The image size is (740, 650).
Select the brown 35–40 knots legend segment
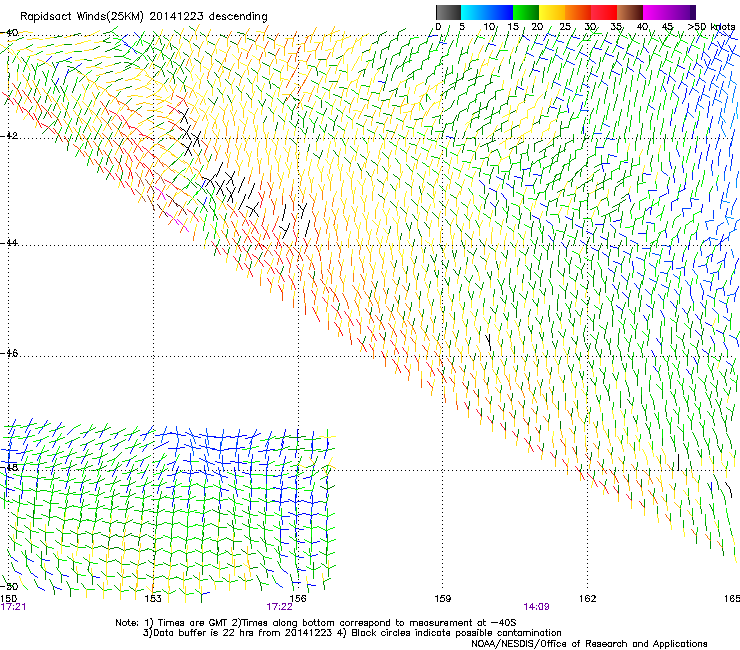point(630,12)
